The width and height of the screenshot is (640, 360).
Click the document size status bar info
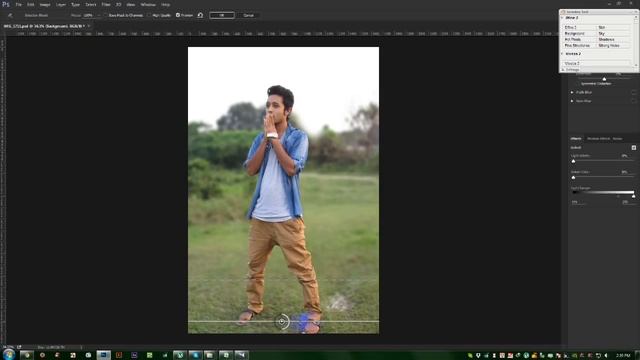coord(51,347)
